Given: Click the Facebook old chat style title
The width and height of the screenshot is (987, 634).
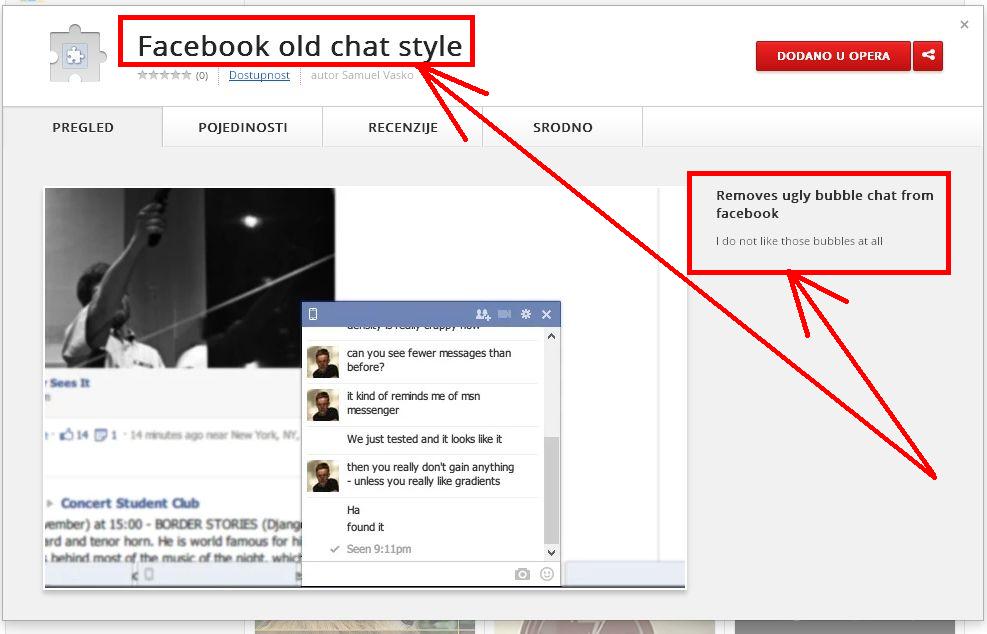Looking at the screenshot, I should (300, 46).
